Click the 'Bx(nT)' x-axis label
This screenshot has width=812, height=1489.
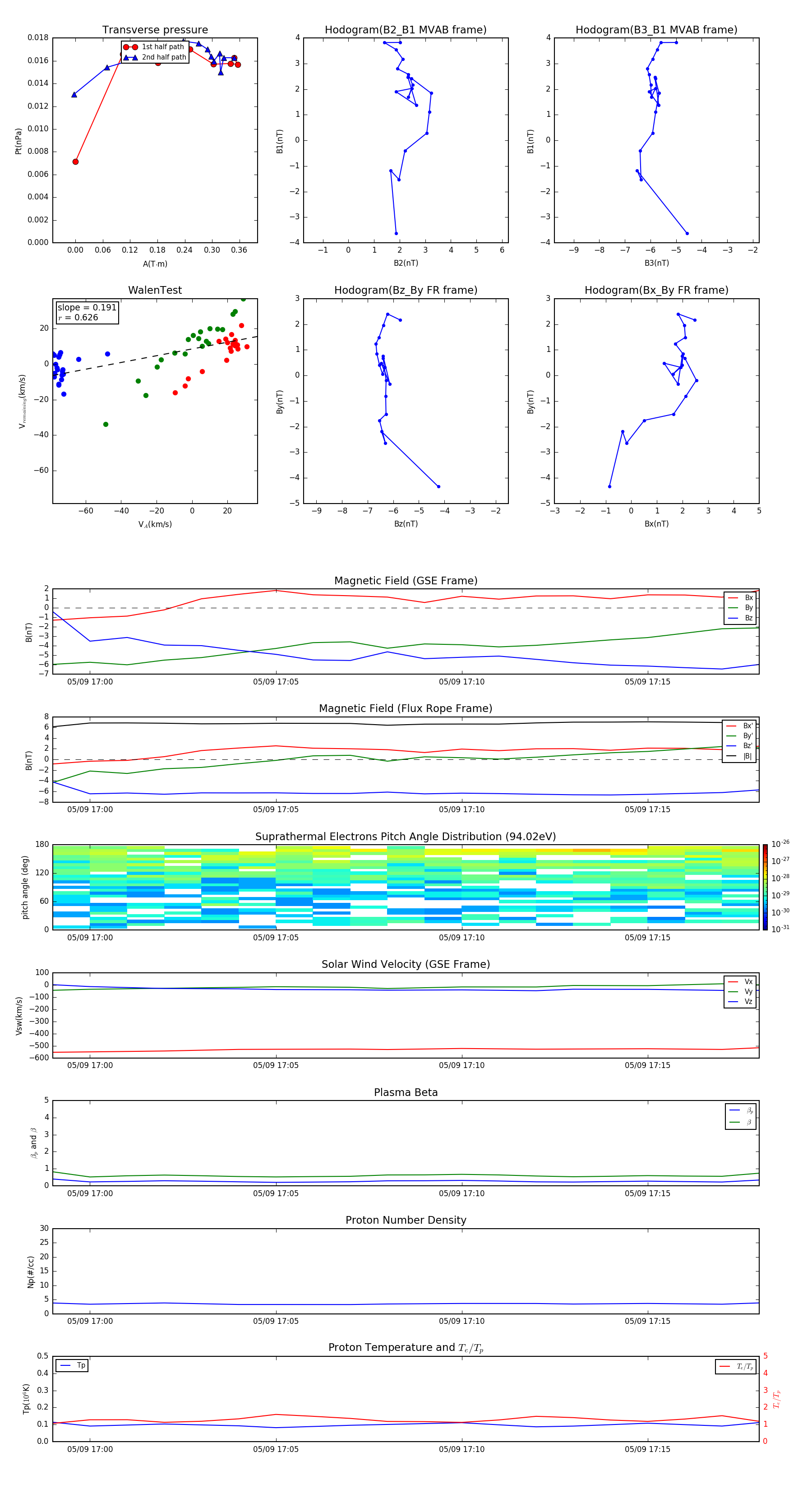(656, 524)
